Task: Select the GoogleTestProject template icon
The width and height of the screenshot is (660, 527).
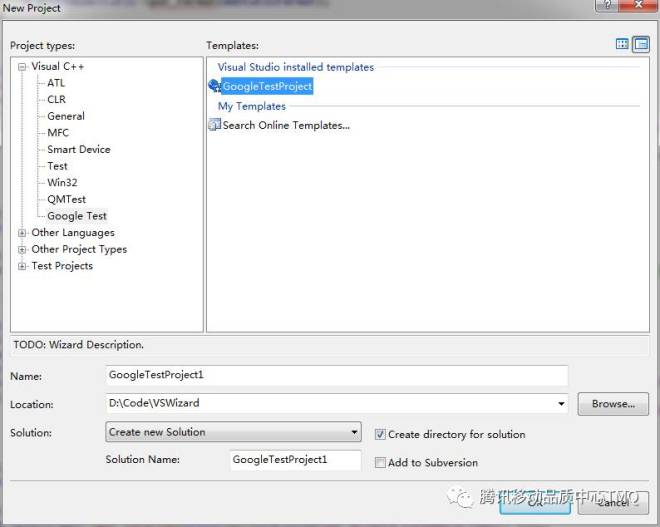Action: 215,86
